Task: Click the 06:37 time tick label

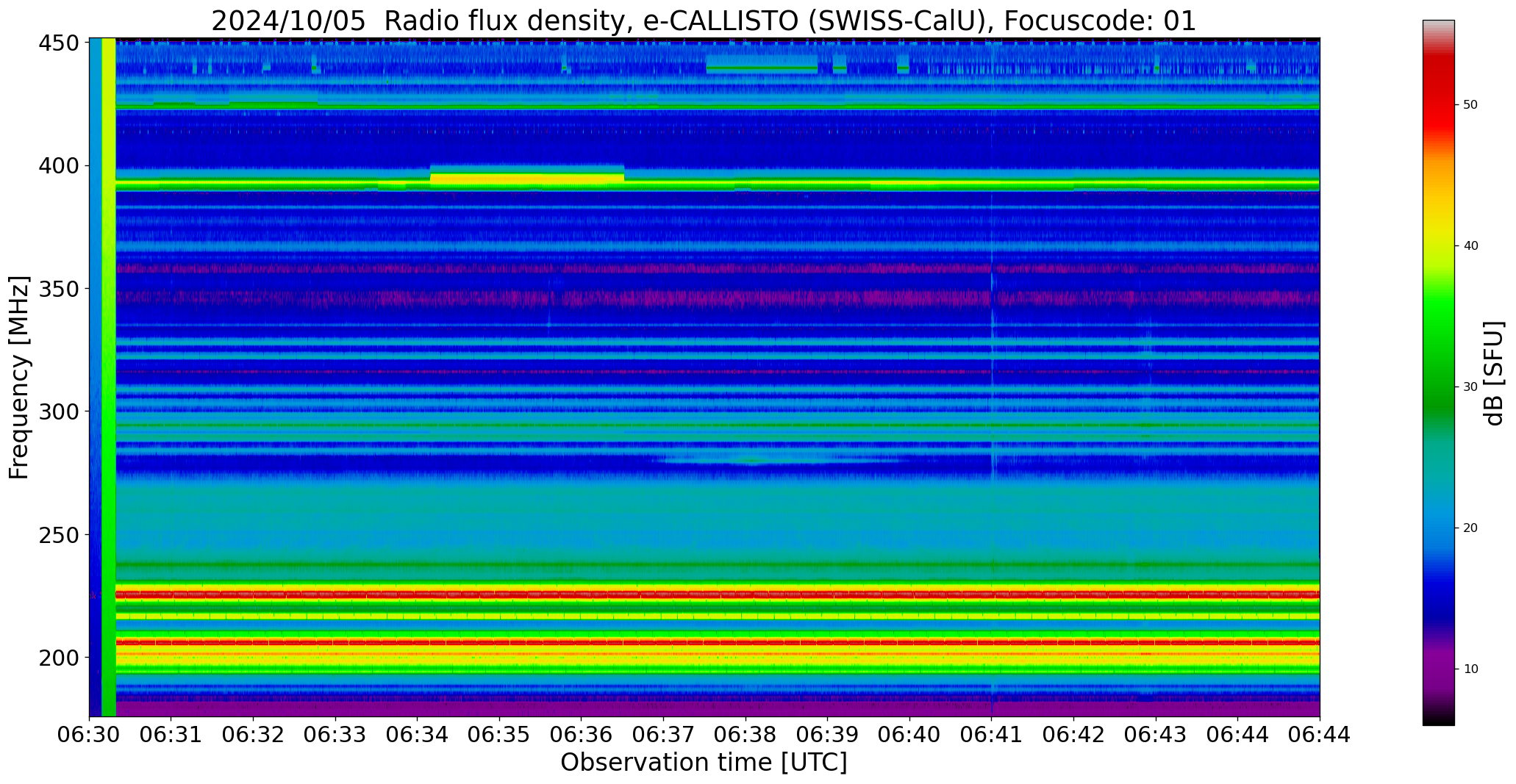Action: click(x=663, y=735)
